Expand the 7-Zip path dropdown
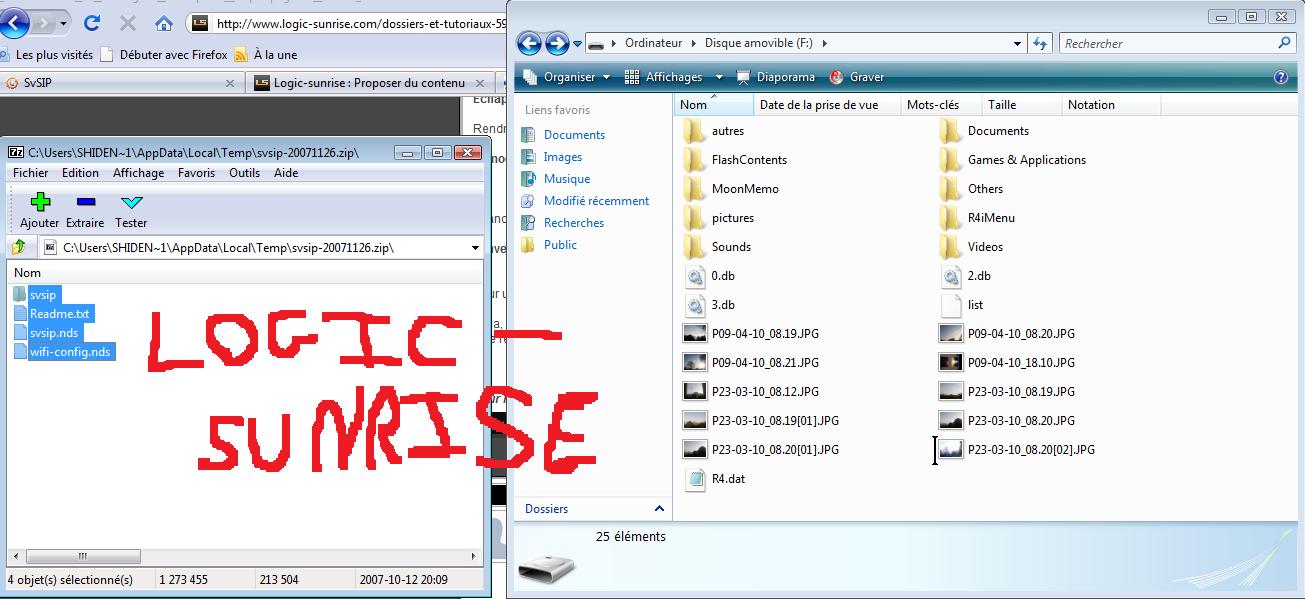The width and height of the screenshot is (1305, 599). 475,248
